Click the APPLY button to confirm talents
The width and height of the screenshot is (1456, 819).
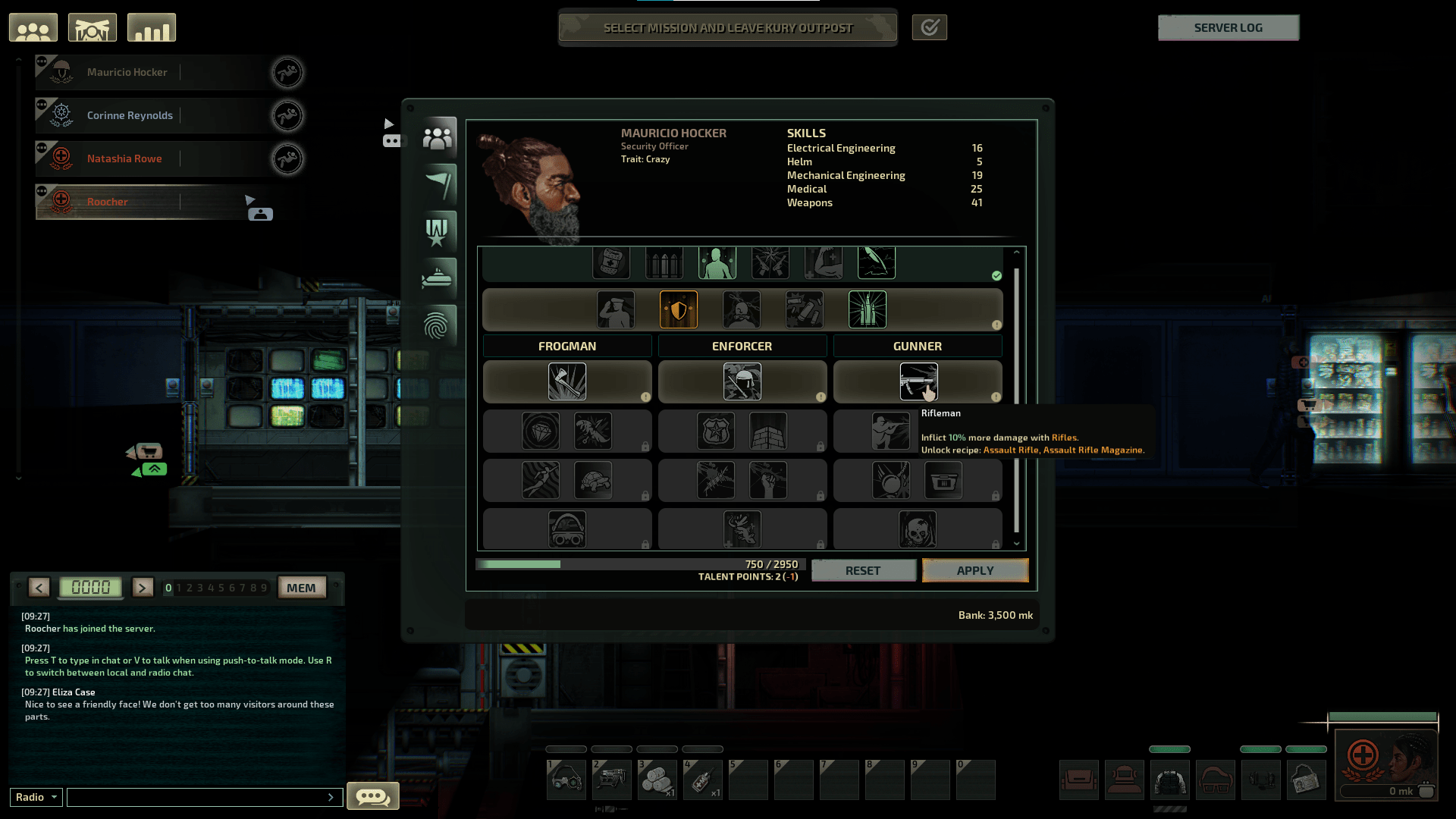tap(975, 570)
